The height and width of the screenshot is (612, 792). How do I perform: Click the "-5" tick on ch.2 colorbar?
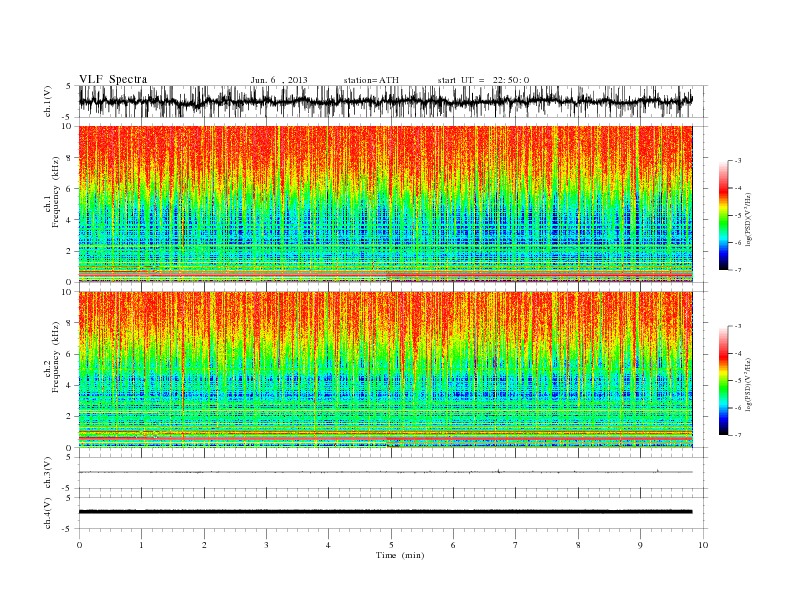coord(738,381)
